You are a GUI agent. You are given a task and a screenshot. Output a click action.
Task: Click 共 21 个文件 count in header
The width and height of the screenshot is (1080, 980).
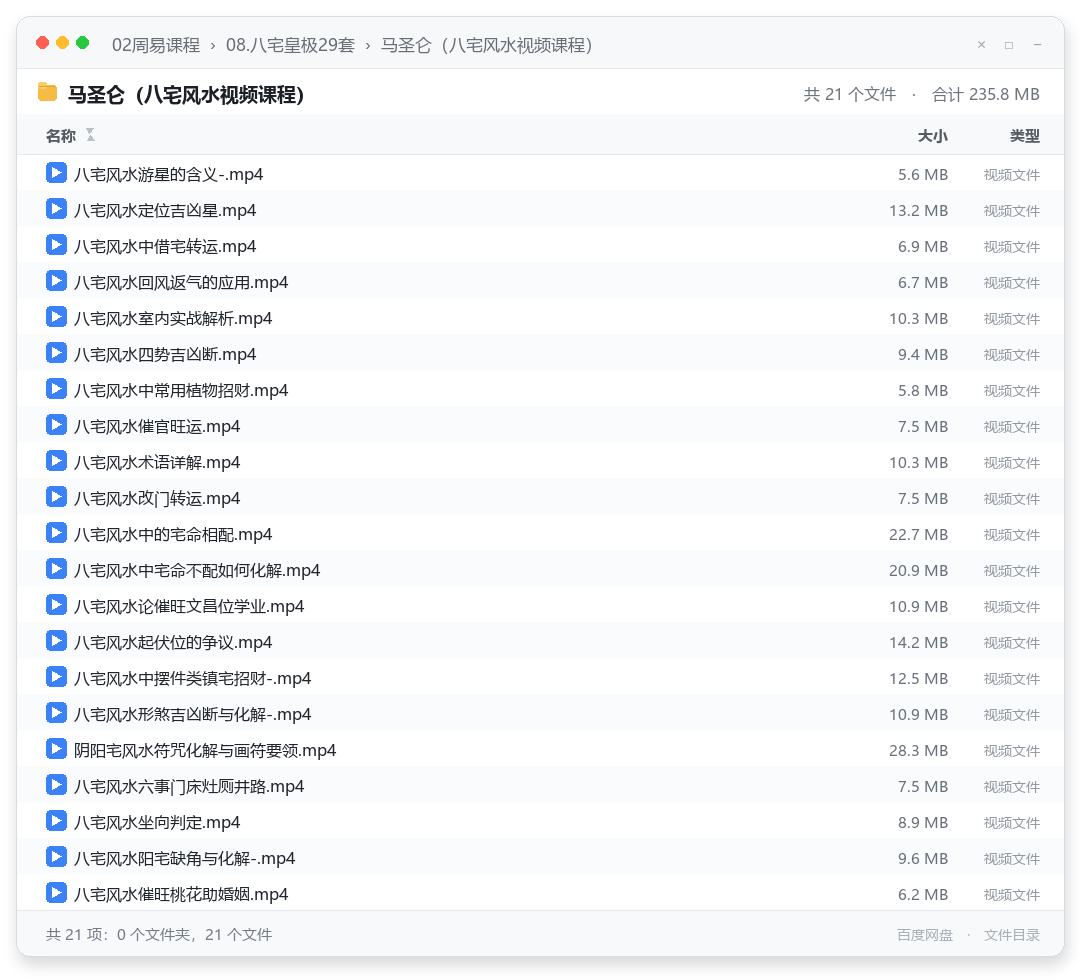(x=850, y=94)
